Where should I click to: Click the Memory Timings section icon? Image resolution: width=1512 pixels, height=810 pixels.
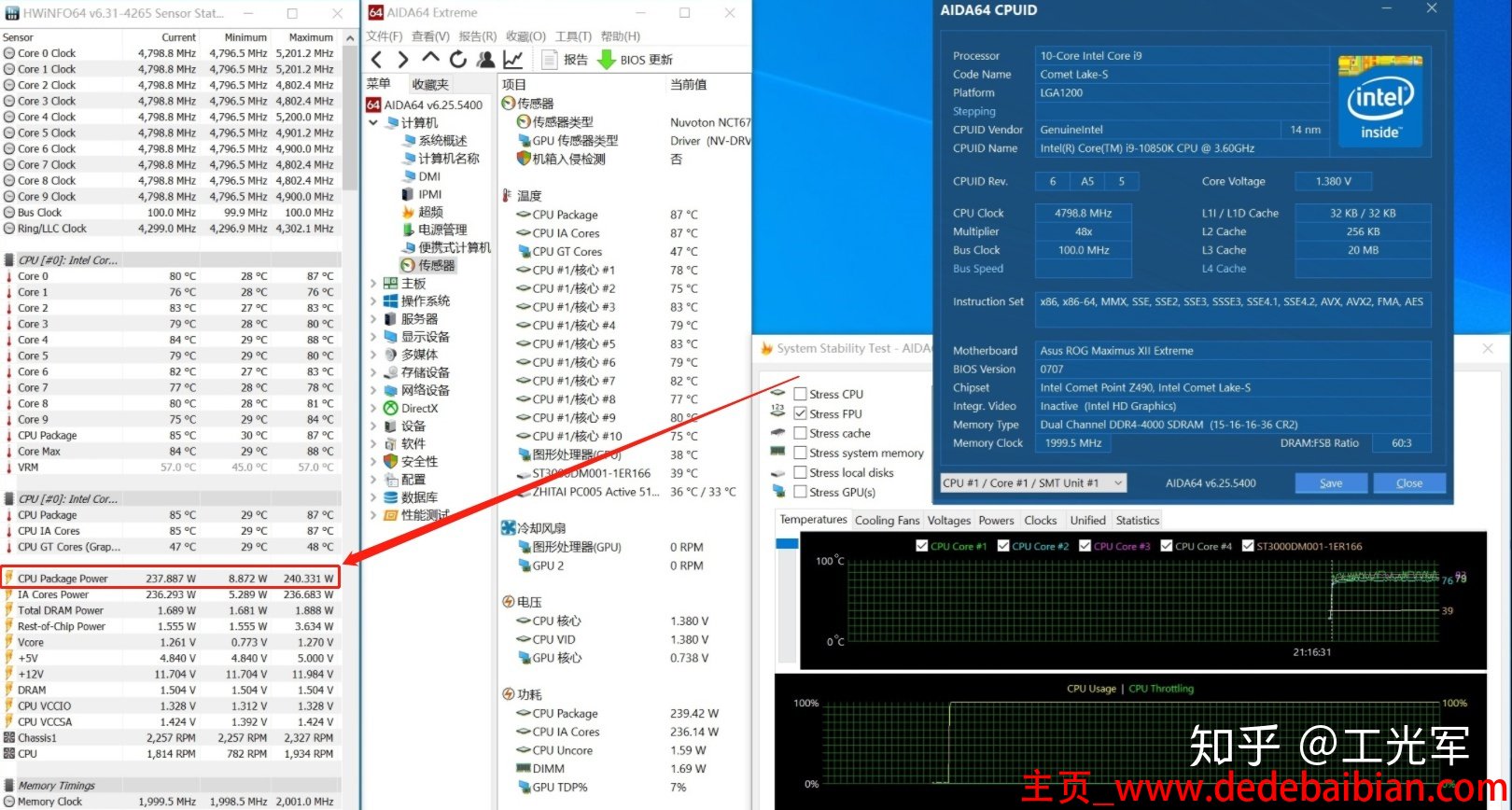click(x=9, y=786)
